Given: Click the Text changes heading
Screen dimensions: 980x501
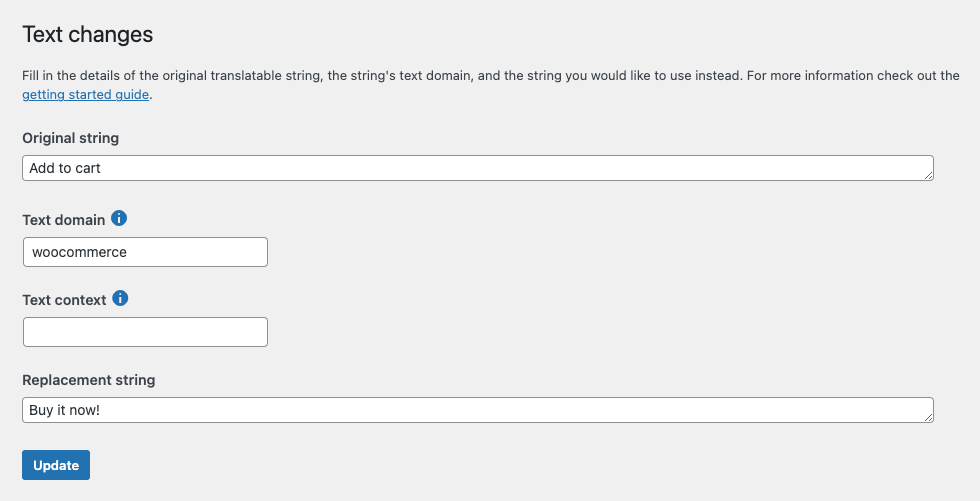Looking at the screenshot, I should [88, 35].
